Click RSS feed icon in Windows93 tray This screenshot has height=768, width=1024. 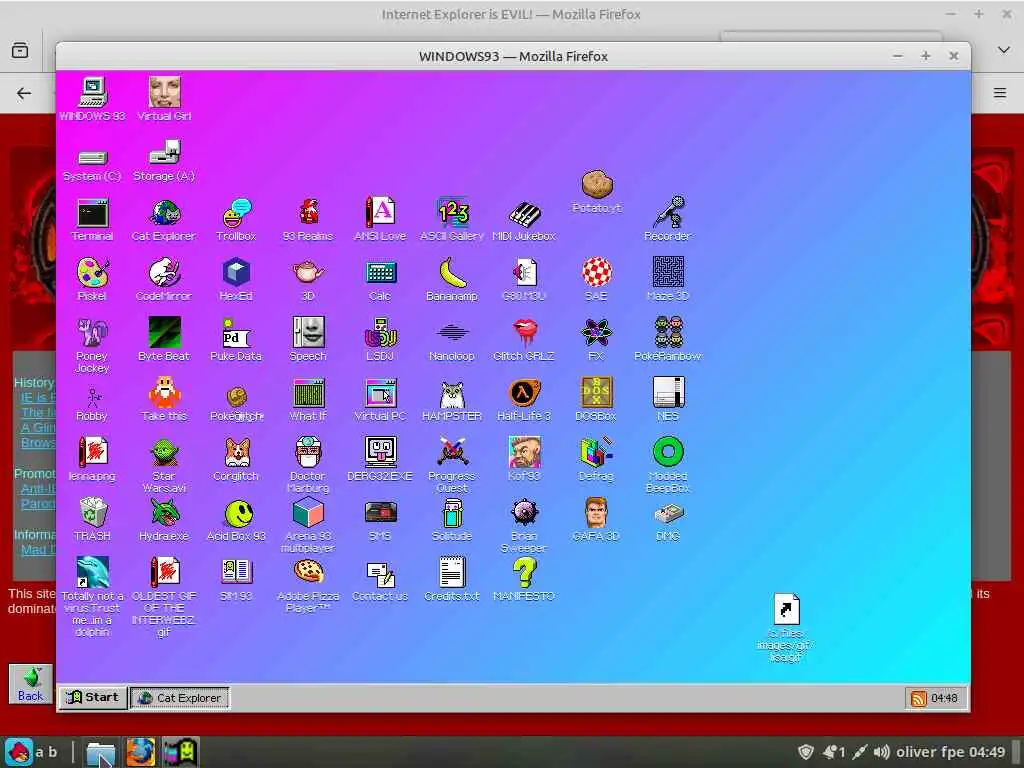pos(919,699)
